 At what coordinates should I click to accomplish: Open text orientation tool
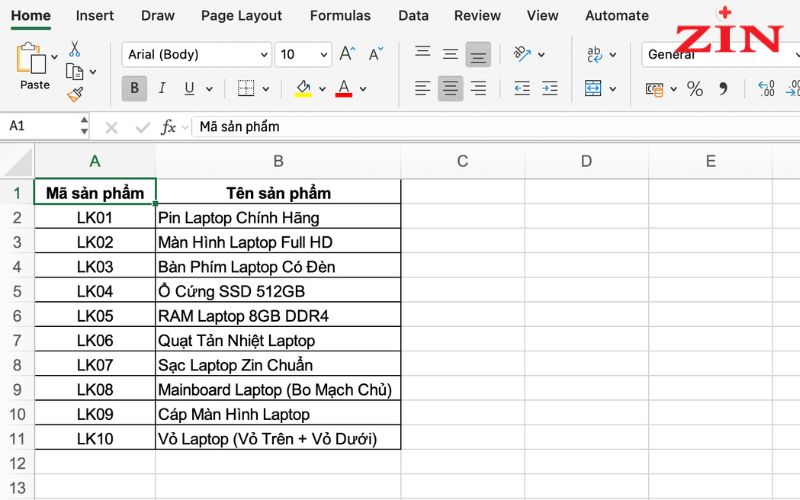(x=522, y=54)
